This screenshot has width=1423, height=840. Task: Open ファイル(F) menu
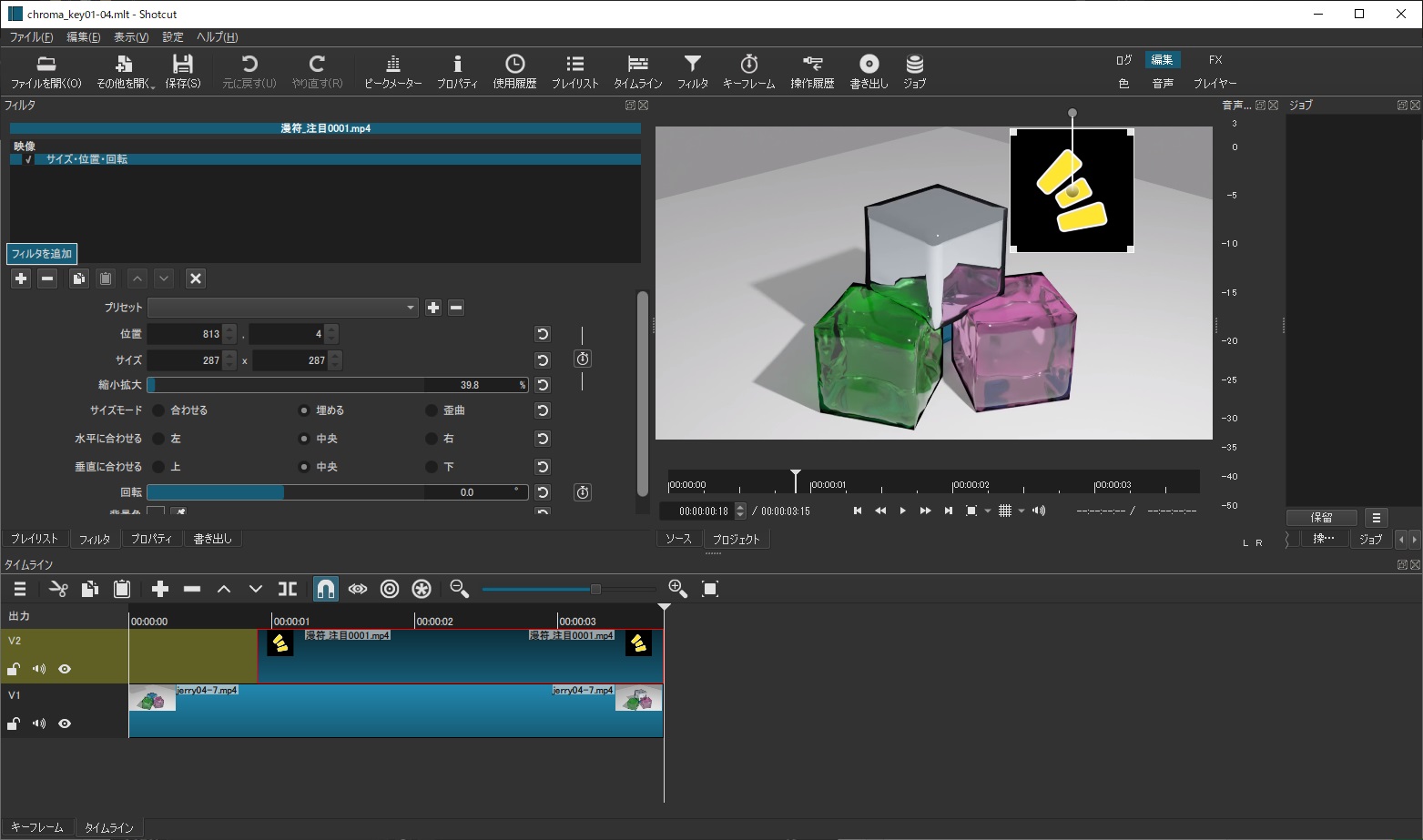click(31, 37)
